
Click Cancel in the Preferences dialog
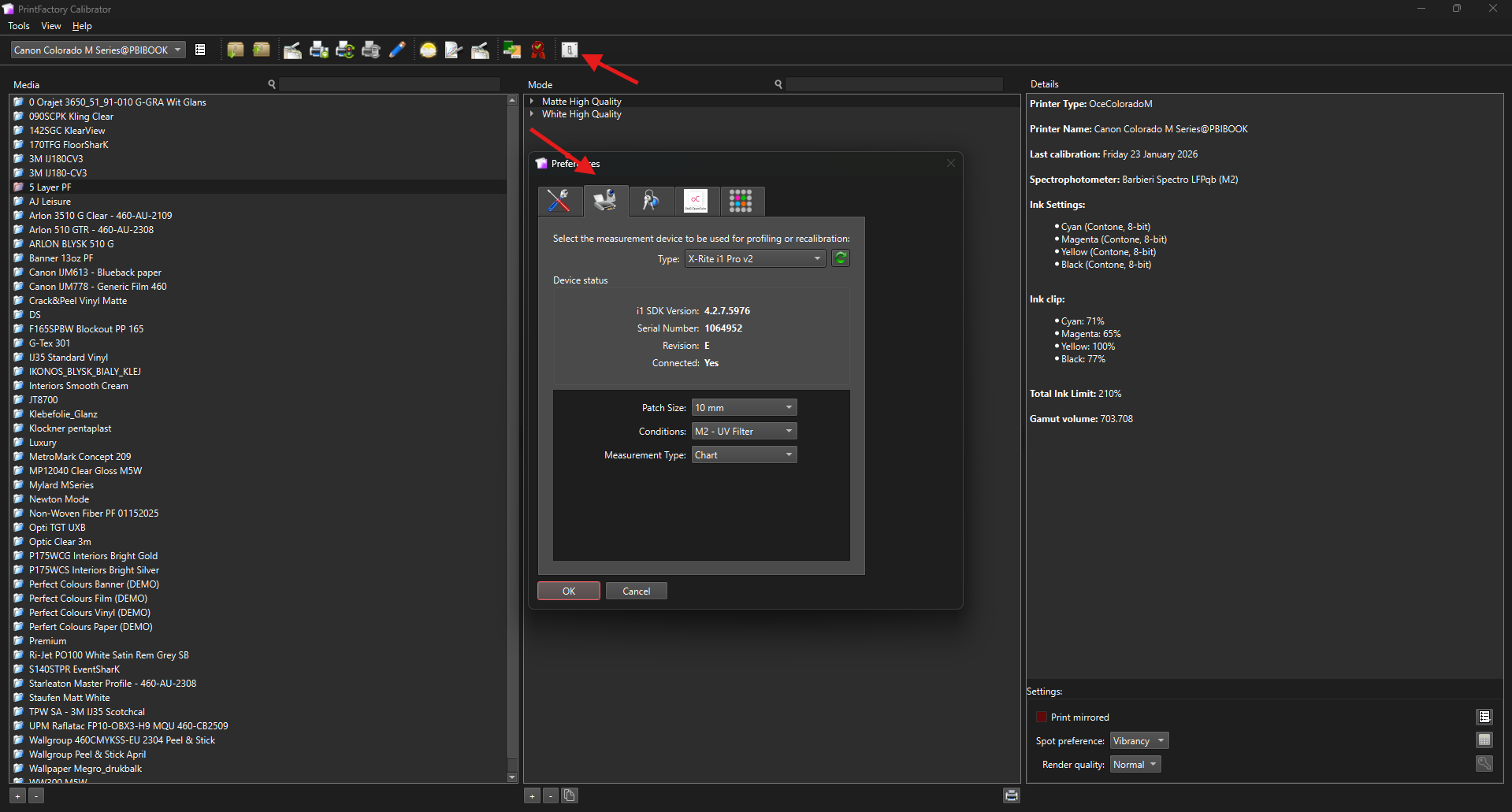(636, 591)
